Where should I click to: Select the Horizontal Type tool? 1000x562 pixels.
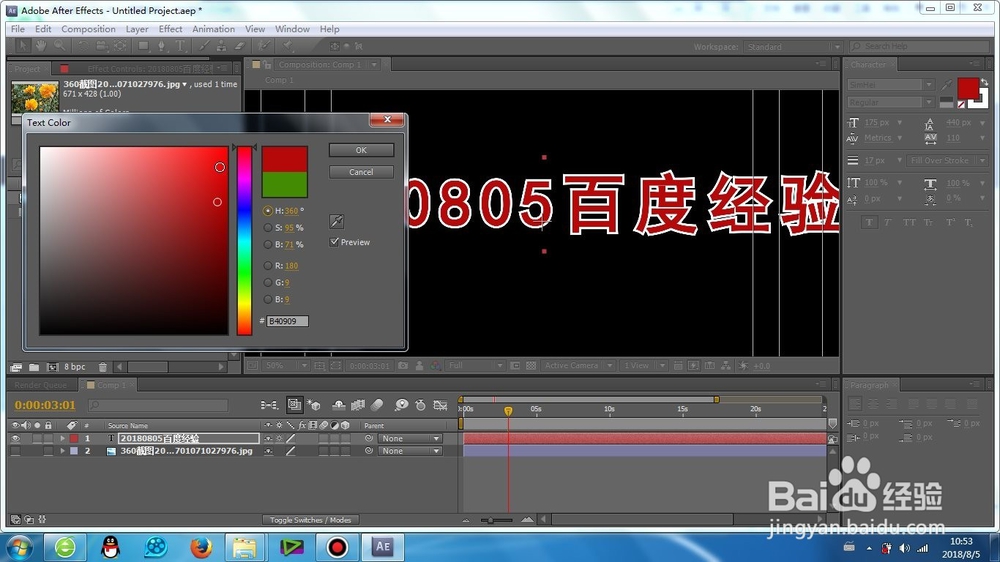click(x=180, y=46)
